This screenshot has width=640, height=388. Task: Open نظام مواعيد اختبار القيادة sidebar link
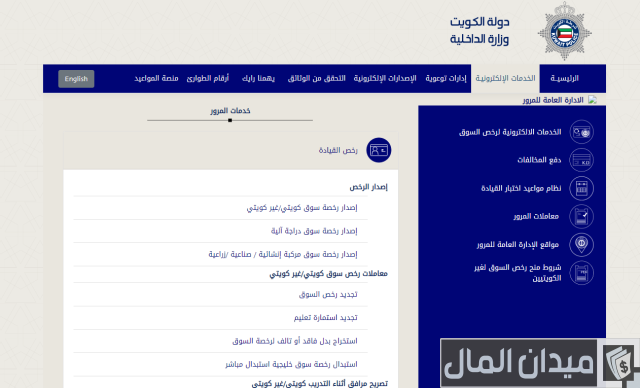pyautogui.click(x=521, y=188)
